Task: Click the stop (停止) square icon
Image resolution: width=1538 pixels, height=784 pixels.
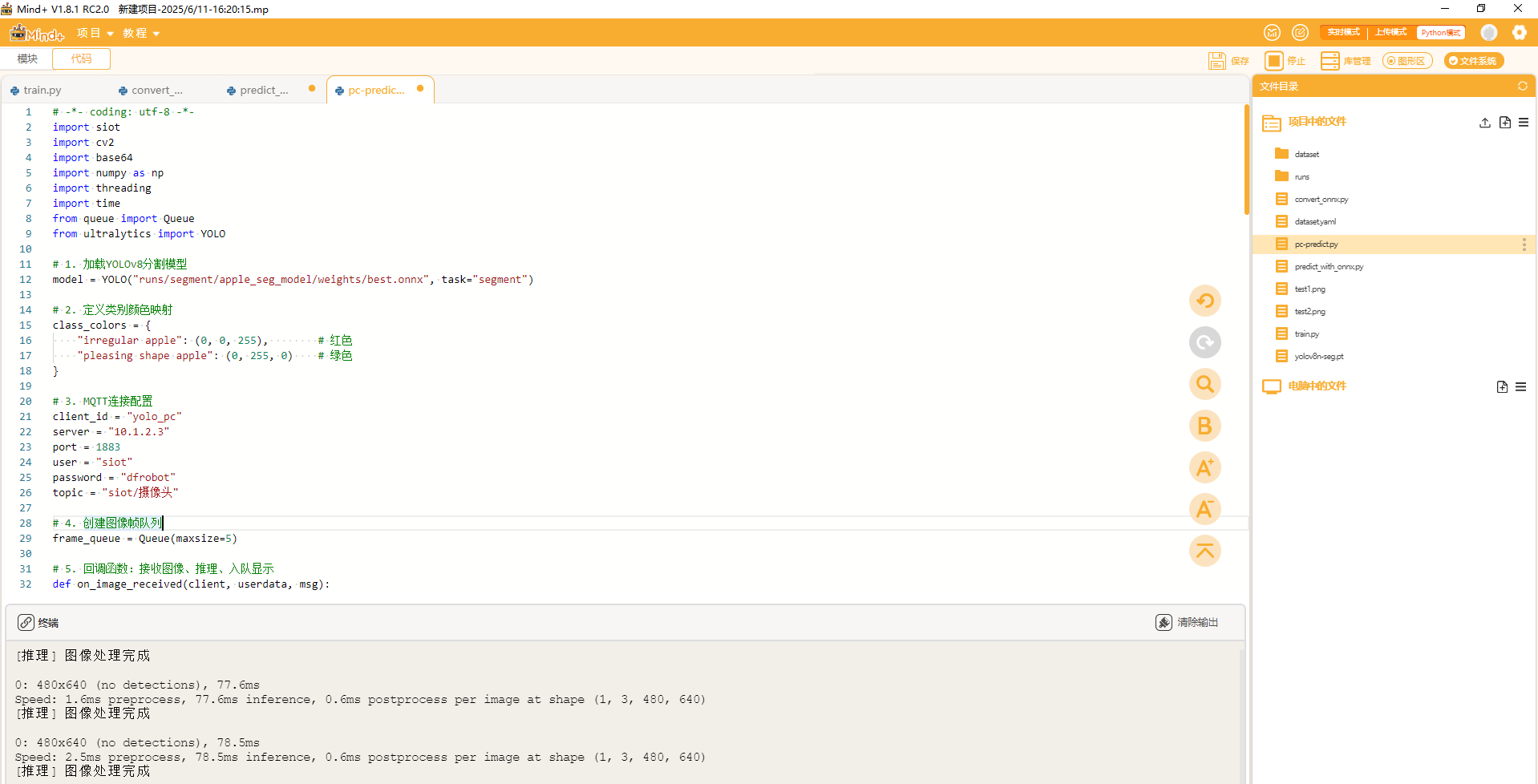Action: tap(1273, 61)
